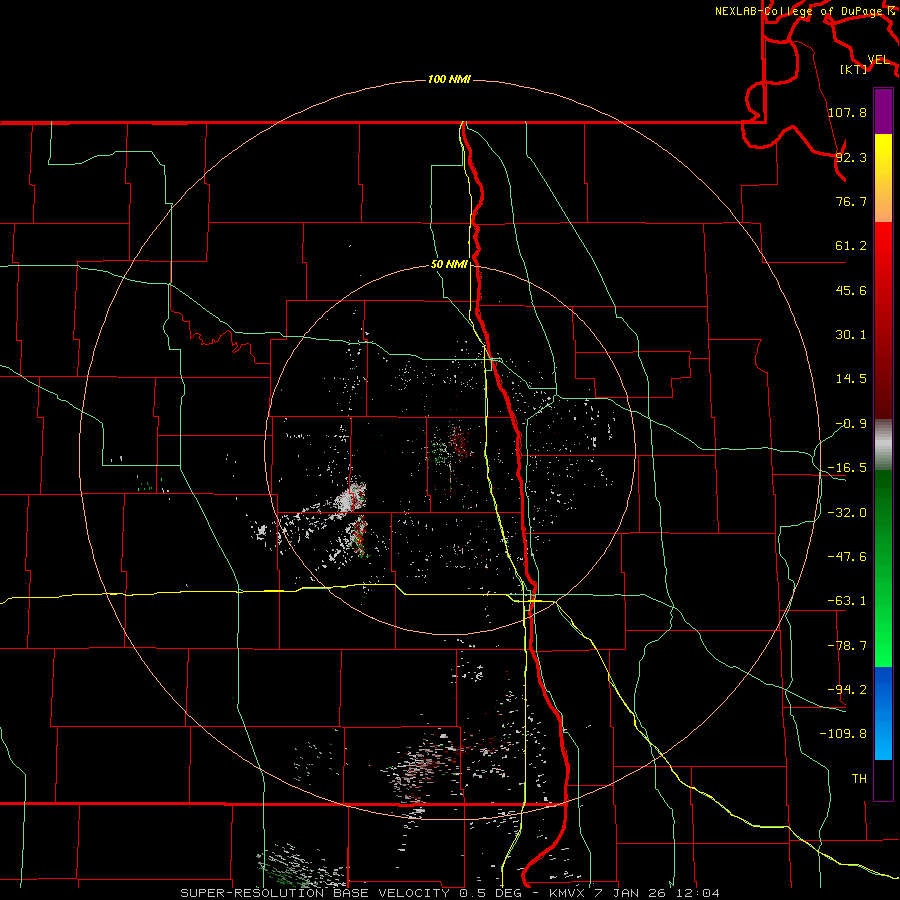
Task: Click the -63.1 velocity scale value
Action: 847,601
